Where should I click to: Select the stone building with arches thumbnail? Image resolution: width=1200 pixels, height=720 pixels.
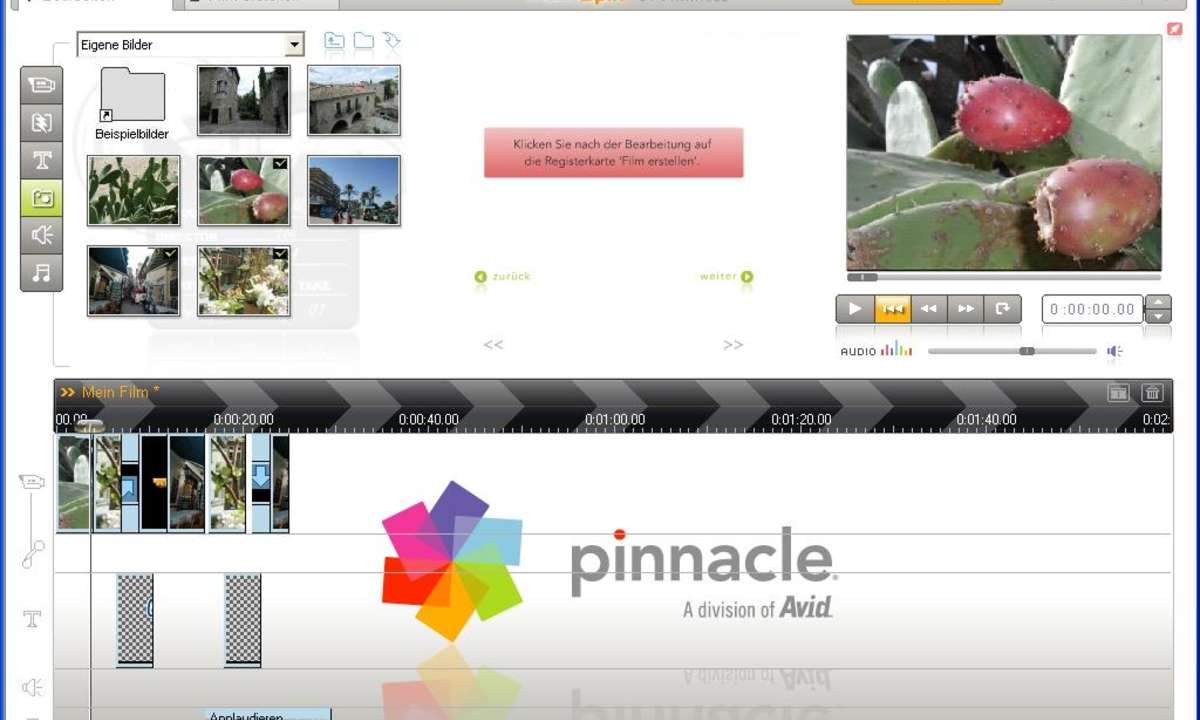(354, 100)
